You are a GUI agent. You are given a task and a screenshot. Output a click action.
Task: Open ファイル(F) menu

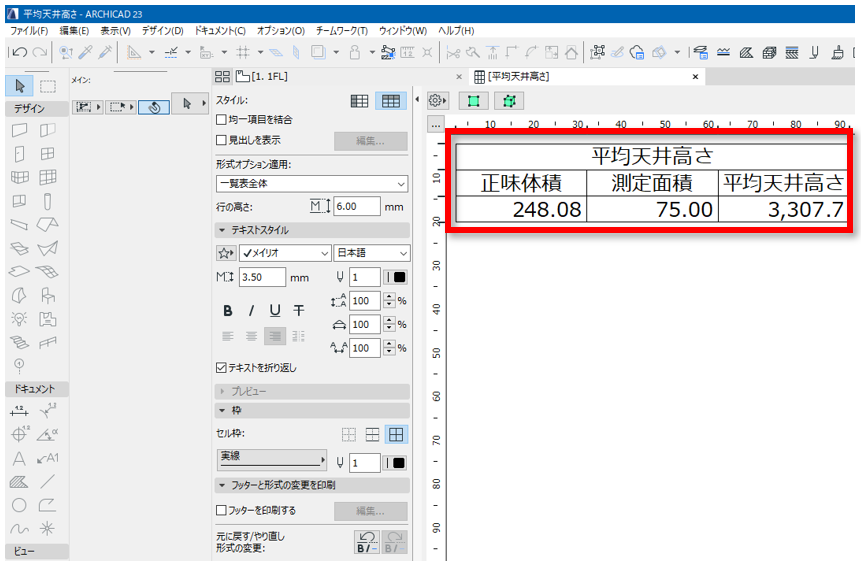(29, 31)
